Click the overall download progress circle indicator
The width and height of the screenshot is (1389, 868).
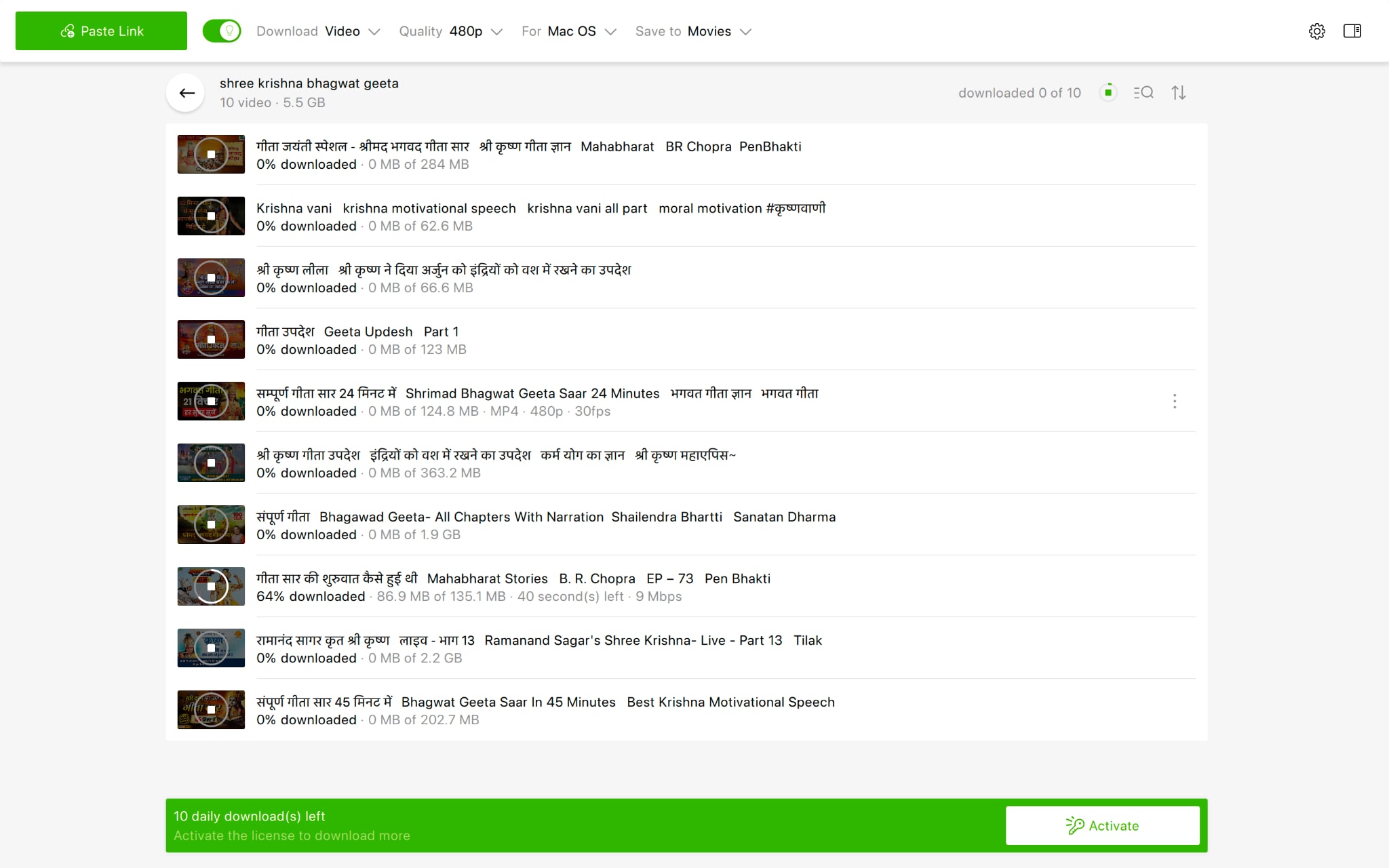(x=1108, y=92)
